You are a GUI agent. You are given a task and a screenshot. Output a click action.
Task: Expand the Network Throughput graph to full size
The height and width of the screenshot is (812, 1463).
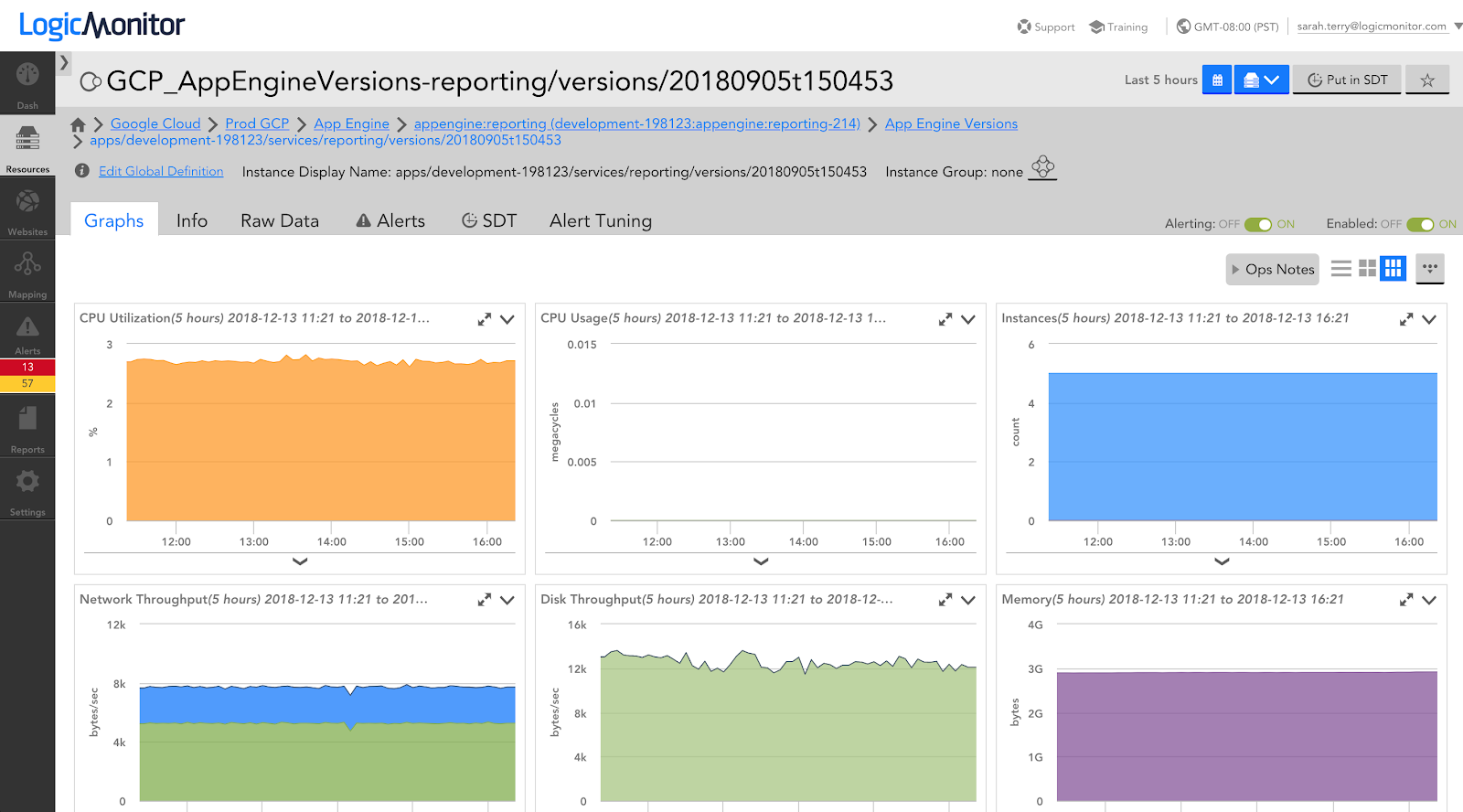click(x=485, y=600)
